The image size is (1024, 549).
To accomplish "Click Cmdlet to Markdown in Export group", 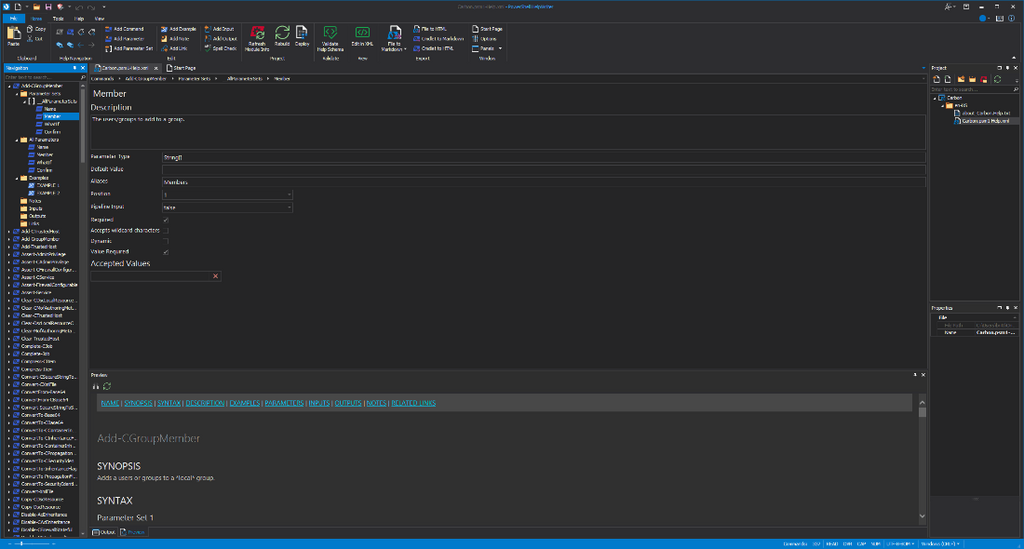I will point(438,39).
